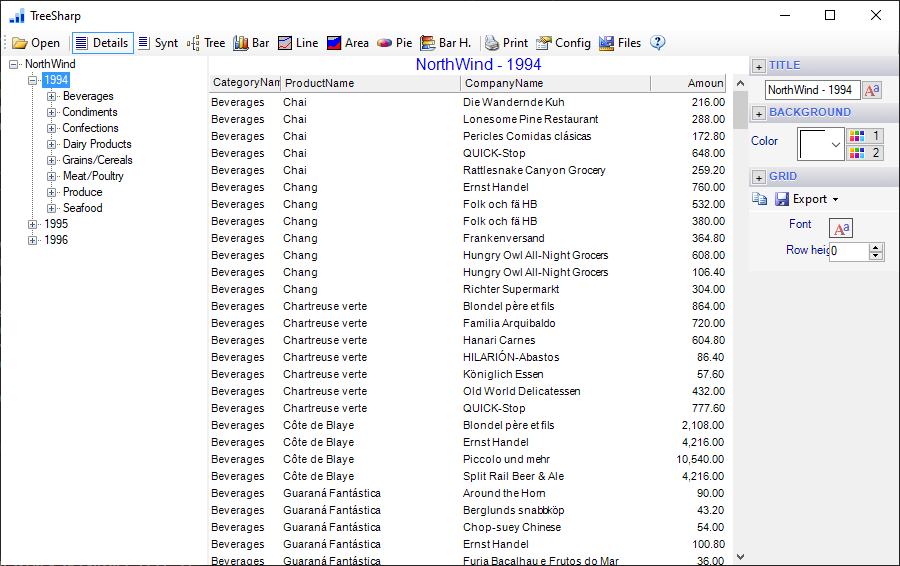
Task: Switch to Synt summary view
Action: click(x=158, y=43)
